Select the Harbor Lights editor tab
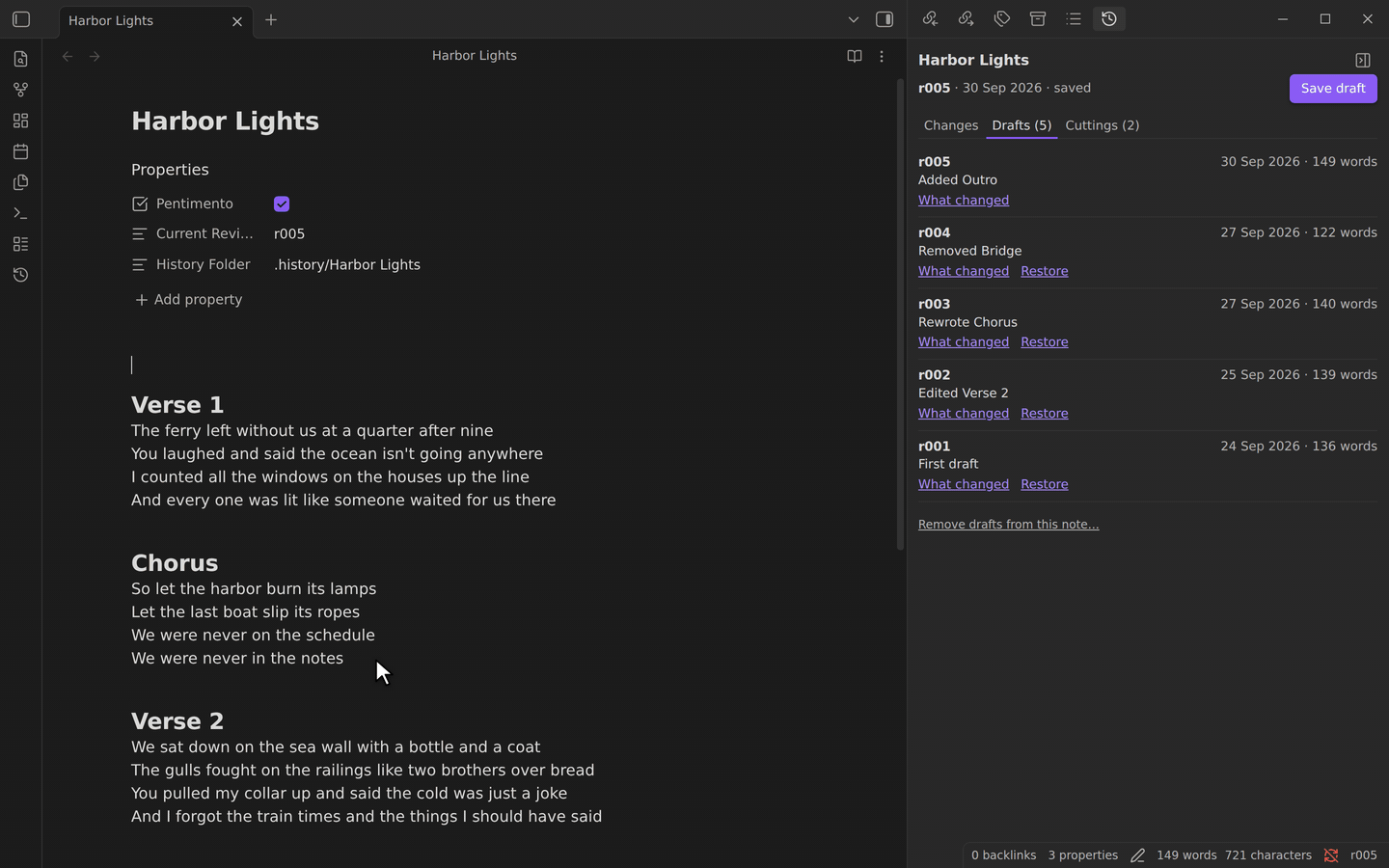Viewport: 1389px width, 868px height. pos(155,21)
